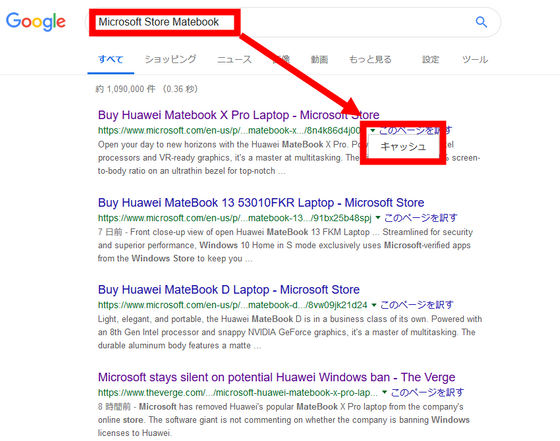
Task: Expand the arrow next to matebook-13 URL
Action: 378,217
